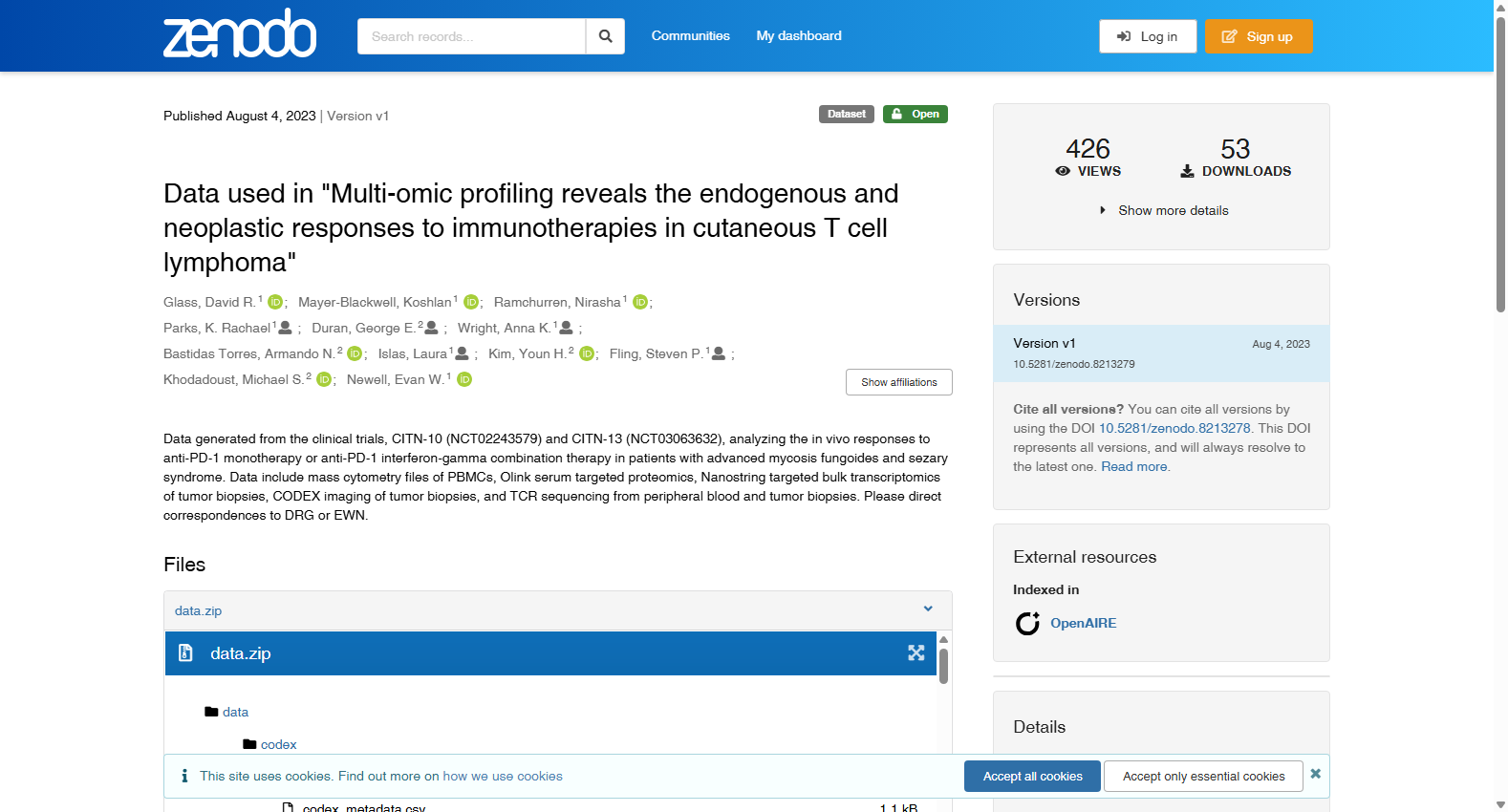Expand Show more details statistics
Viewport: 1508px width, 812px height.
tap(1163, 210)
